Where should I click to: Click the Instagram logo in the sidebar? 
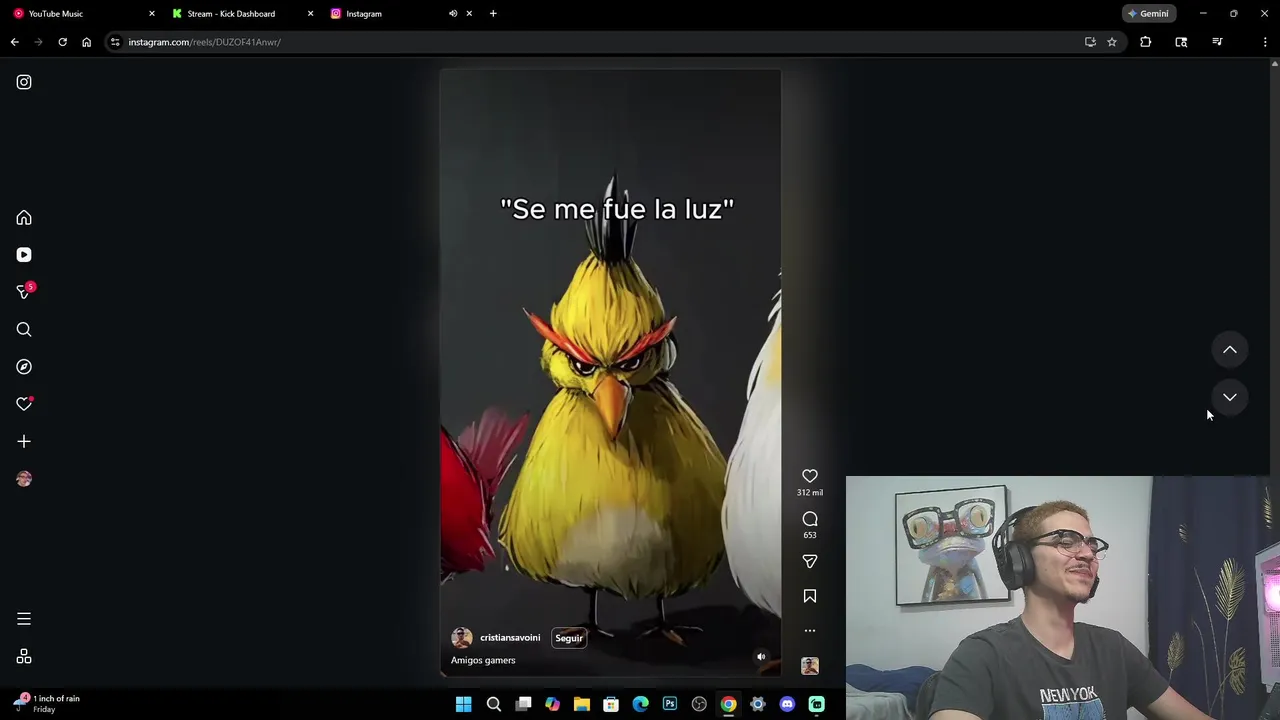tap(24, 82)
